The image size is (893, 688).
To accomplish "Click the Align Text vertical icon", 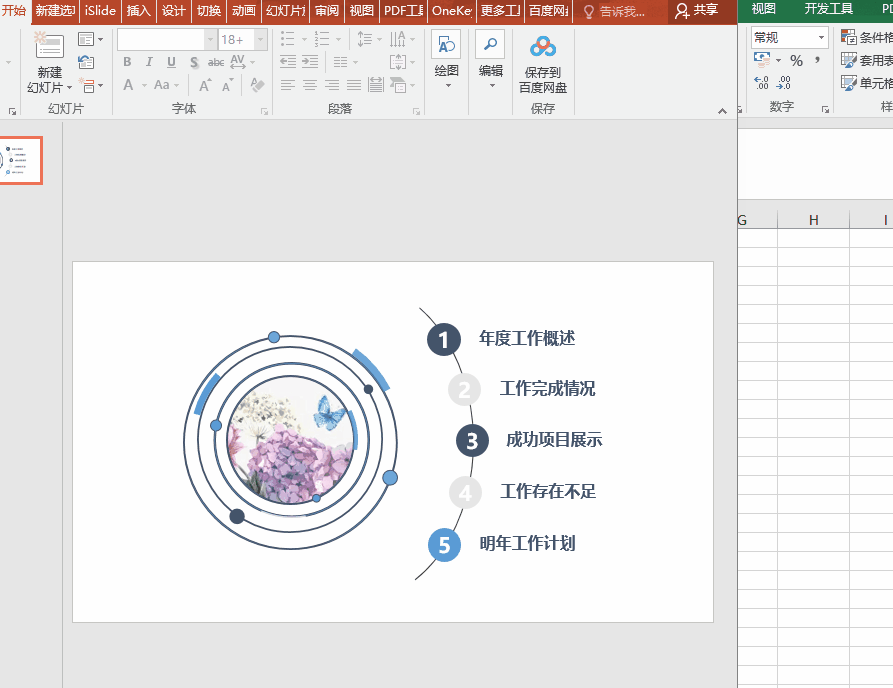I will (398, 62).
